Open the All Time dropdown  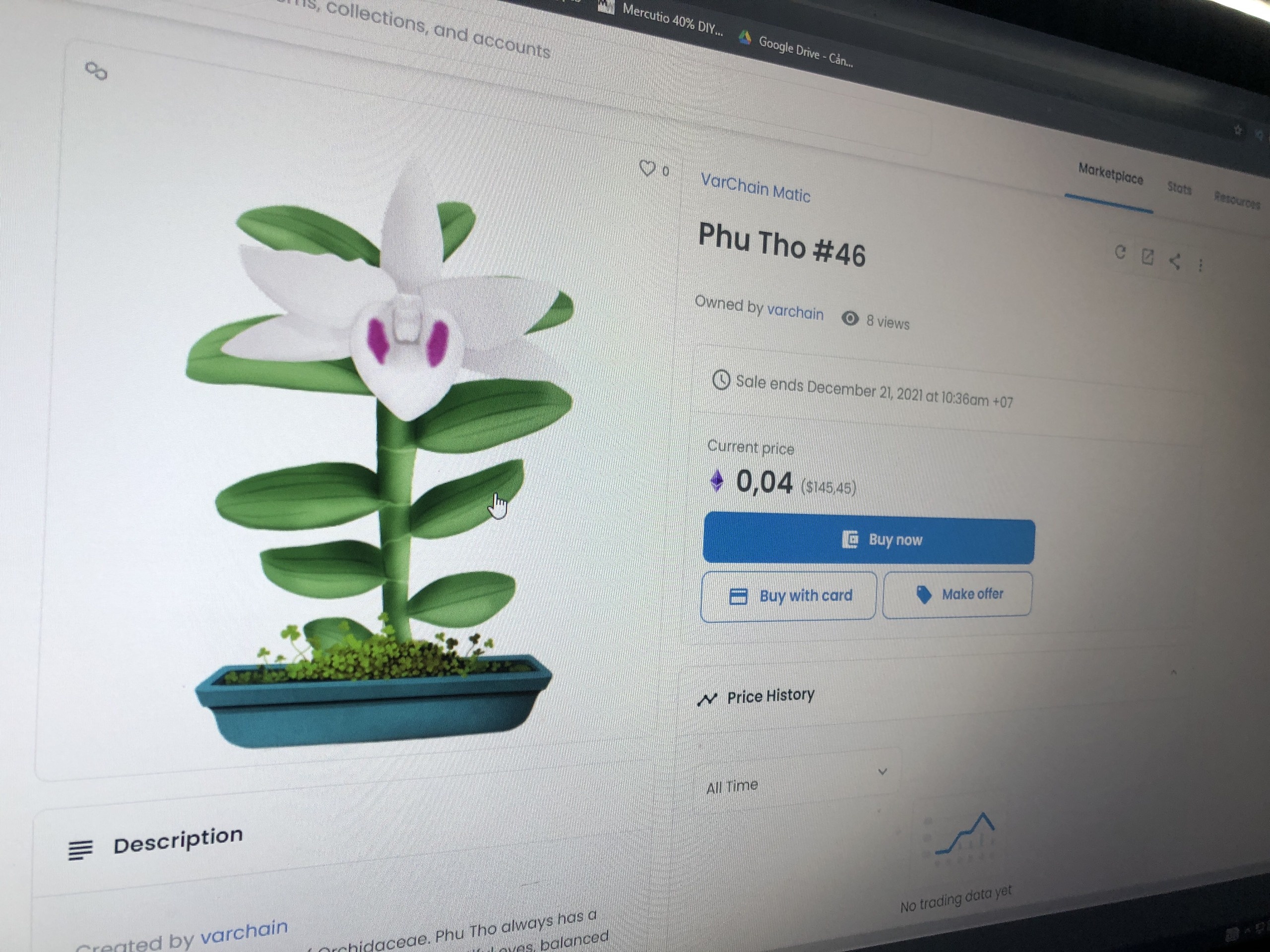tap(798, 778)
